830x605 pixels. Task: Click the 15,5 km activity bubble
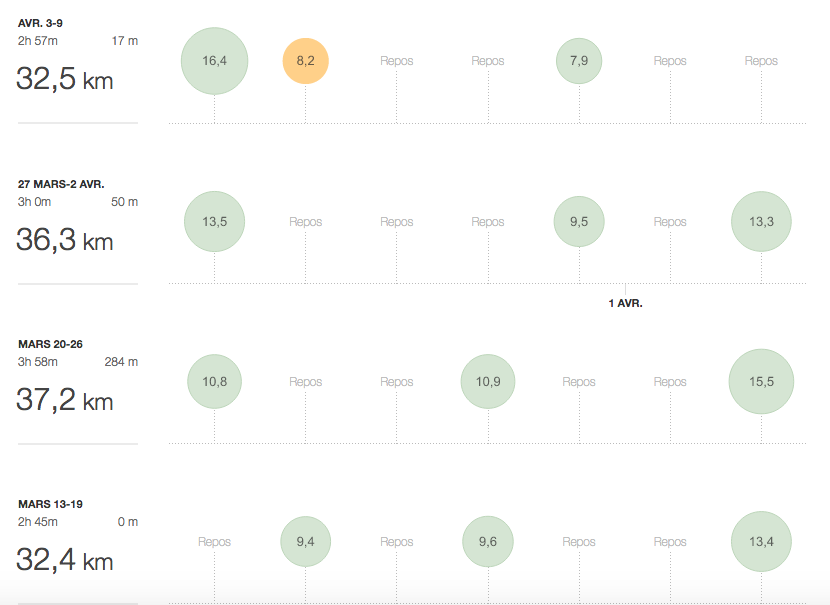point(761,382)
